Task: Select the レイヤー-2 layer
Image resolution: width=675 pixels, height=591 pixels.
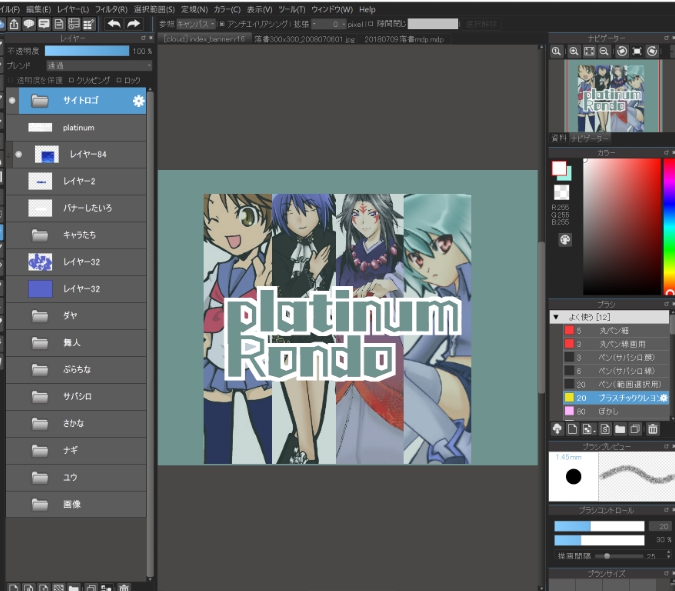Action: 76,181
